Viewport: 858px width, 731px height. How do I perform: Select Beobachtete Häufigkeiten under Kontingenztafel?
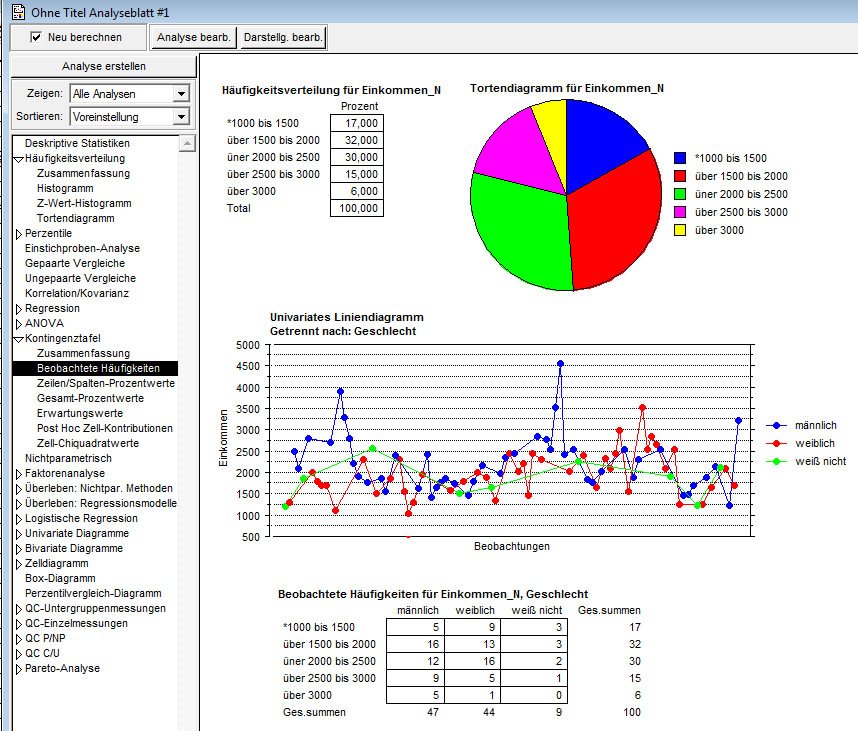click(x=95, y=368)
